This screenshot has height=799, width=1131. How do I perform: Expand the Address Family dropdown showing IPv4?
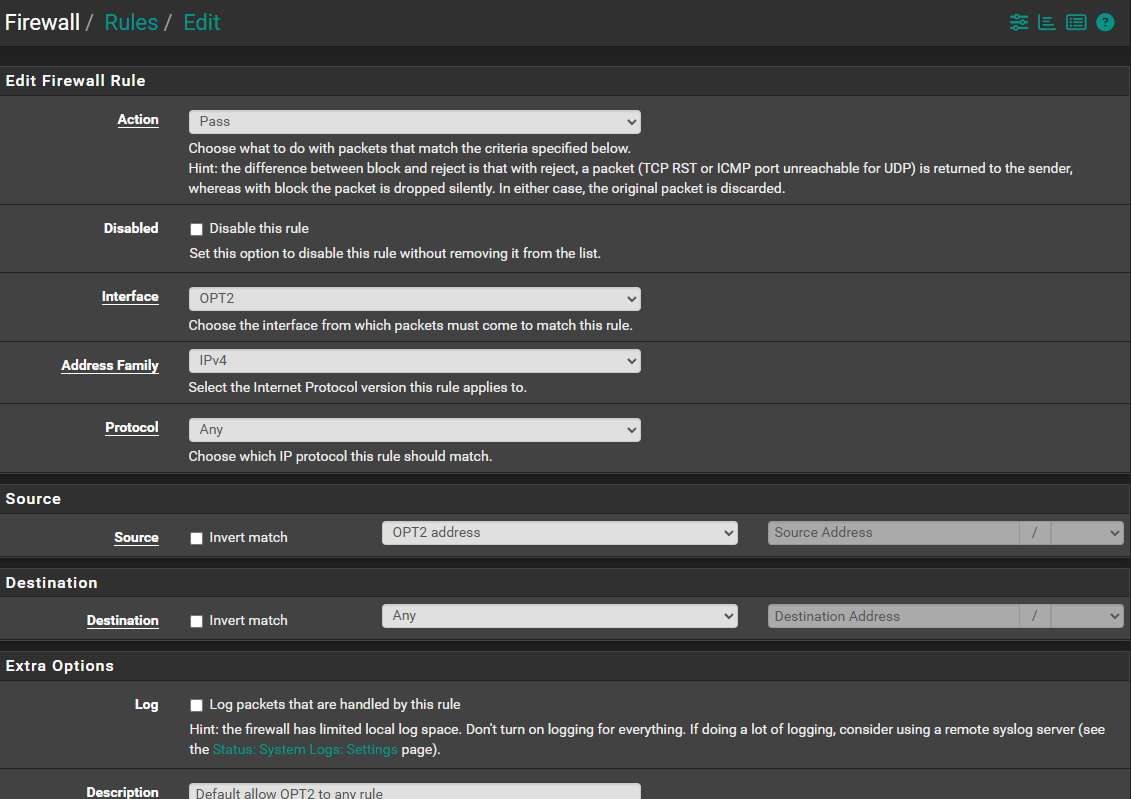(414, 360)
